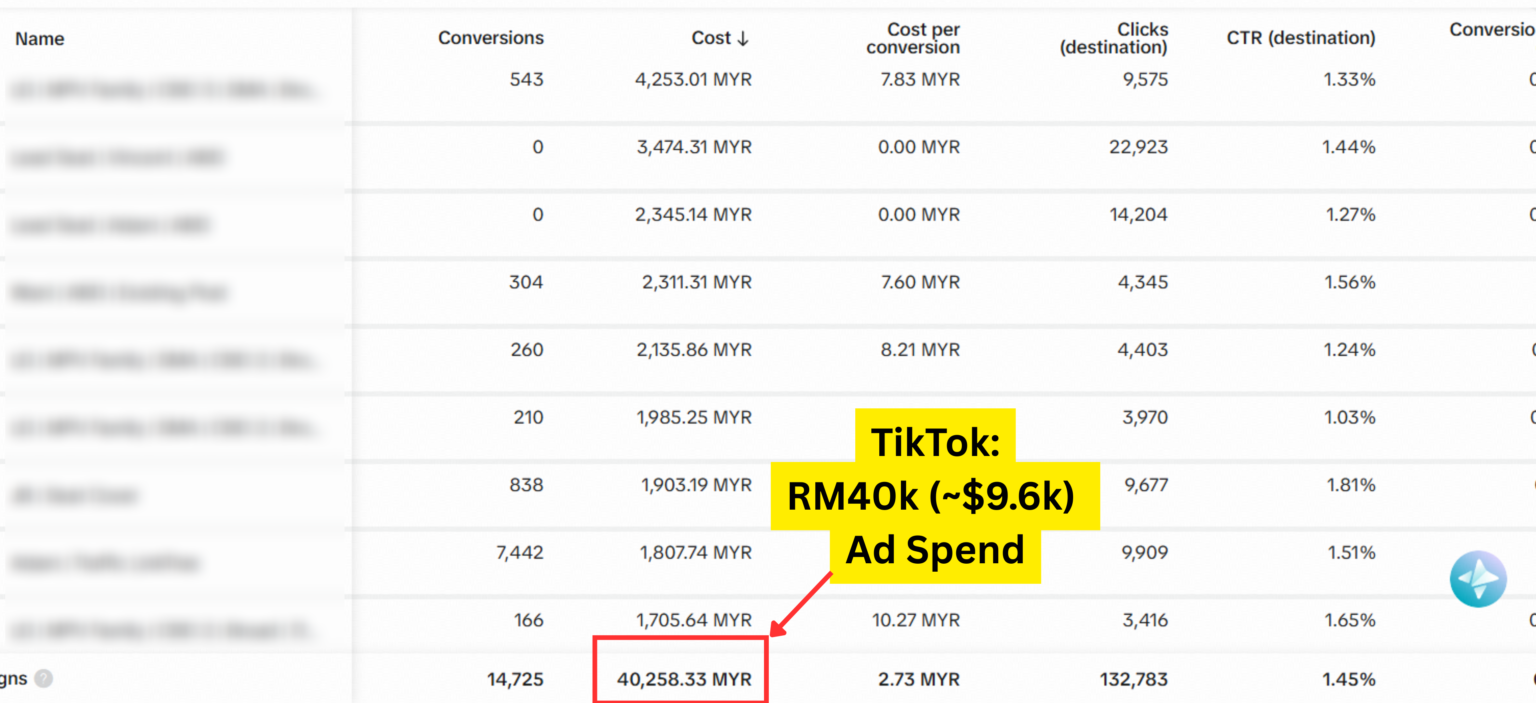
Task: Open the blurred campaign name with 838 conversions
Action: tap(75, 495)
